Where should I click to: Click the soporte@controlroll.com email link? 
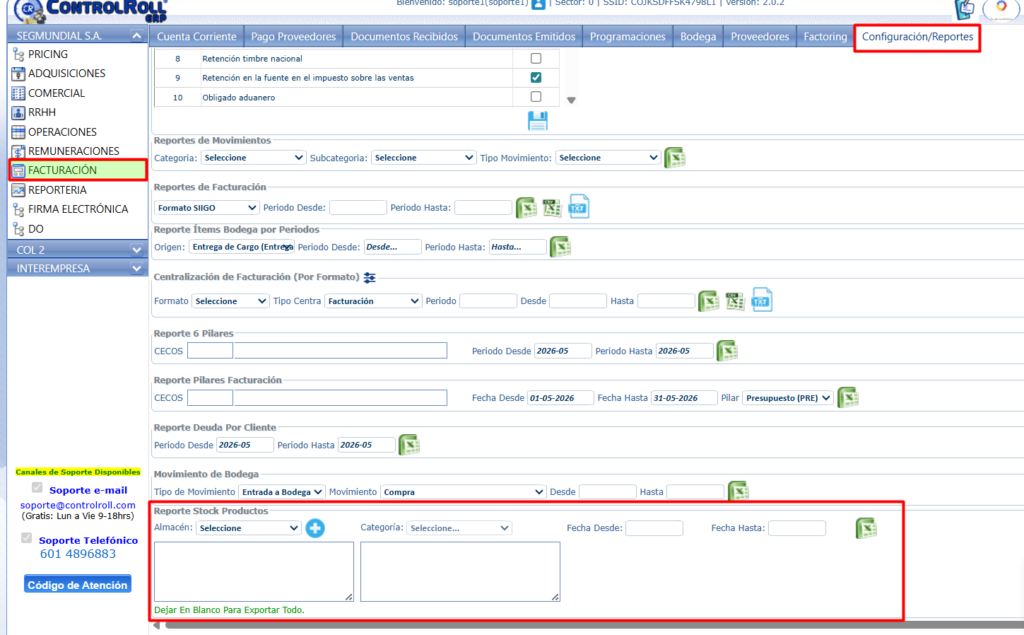(78, 505)
